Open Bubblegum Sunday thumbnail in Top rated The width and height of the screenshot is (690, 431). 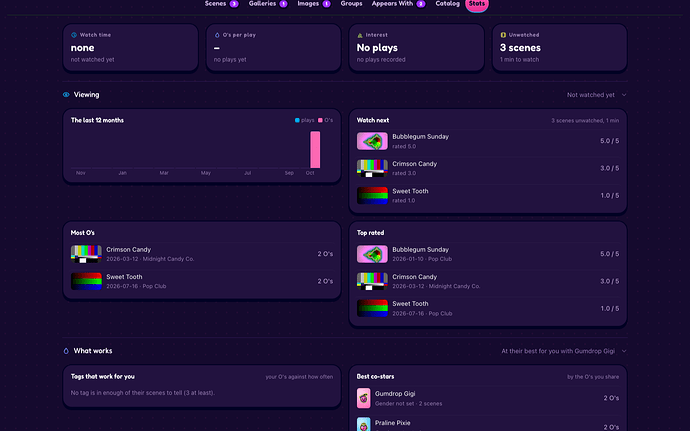[372, 254]
